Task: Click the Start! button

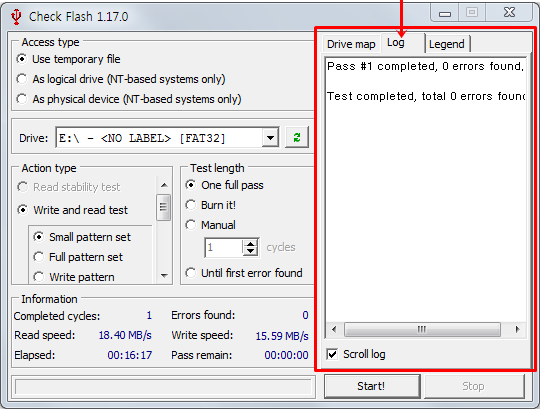Action: [372, 386]
